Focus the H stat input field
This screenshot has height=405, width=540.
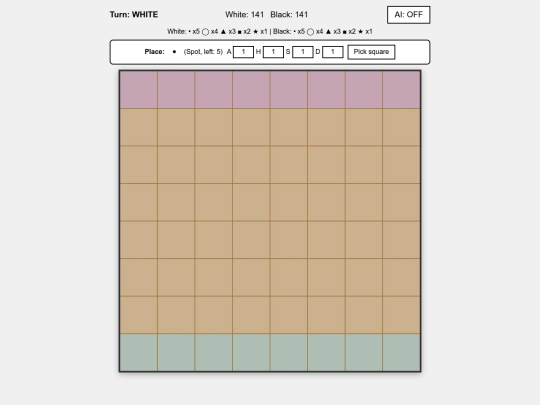coord(273,52)
